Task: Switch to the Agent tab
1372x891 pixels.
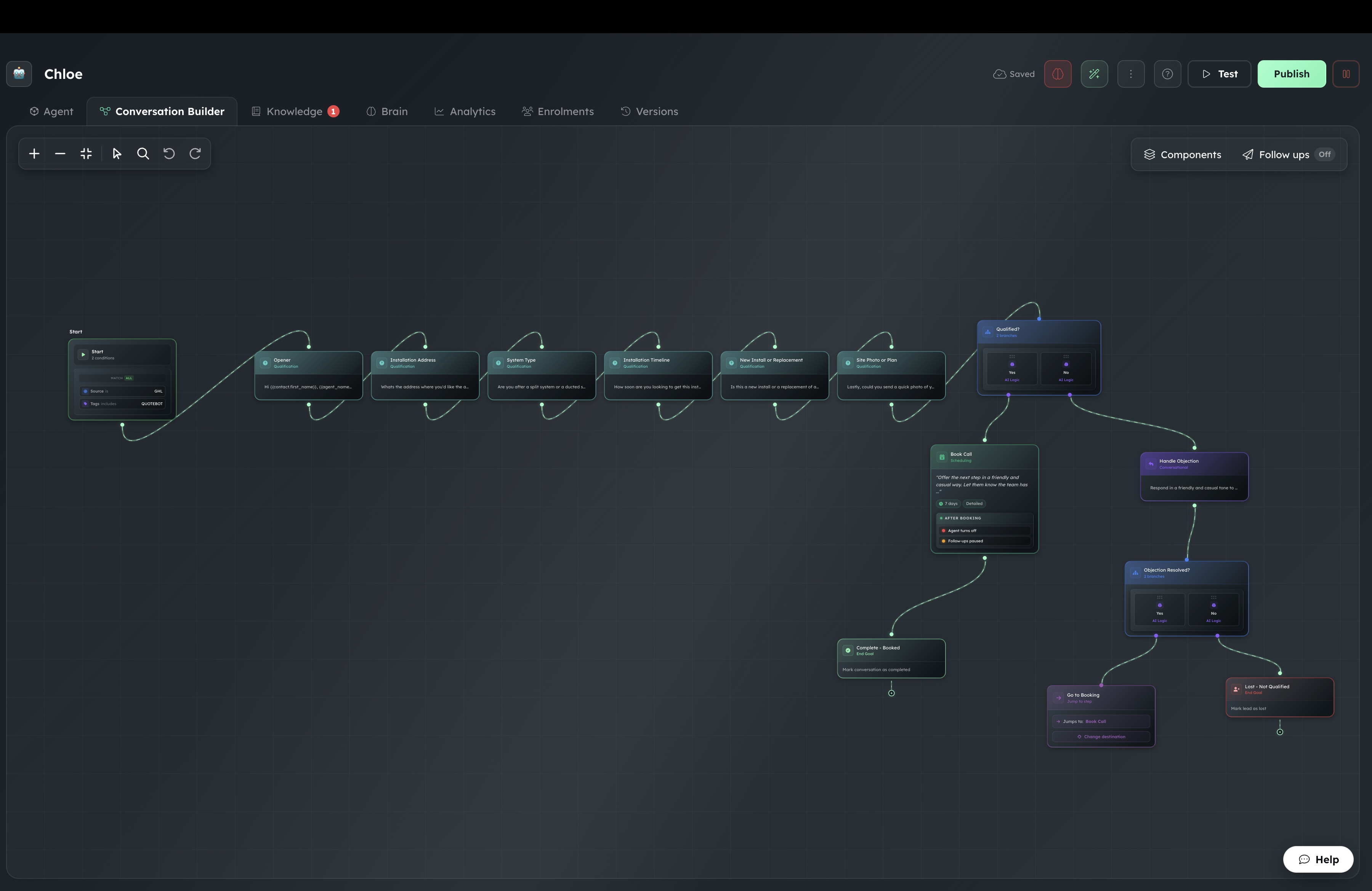Action: (x=51, y=112)
